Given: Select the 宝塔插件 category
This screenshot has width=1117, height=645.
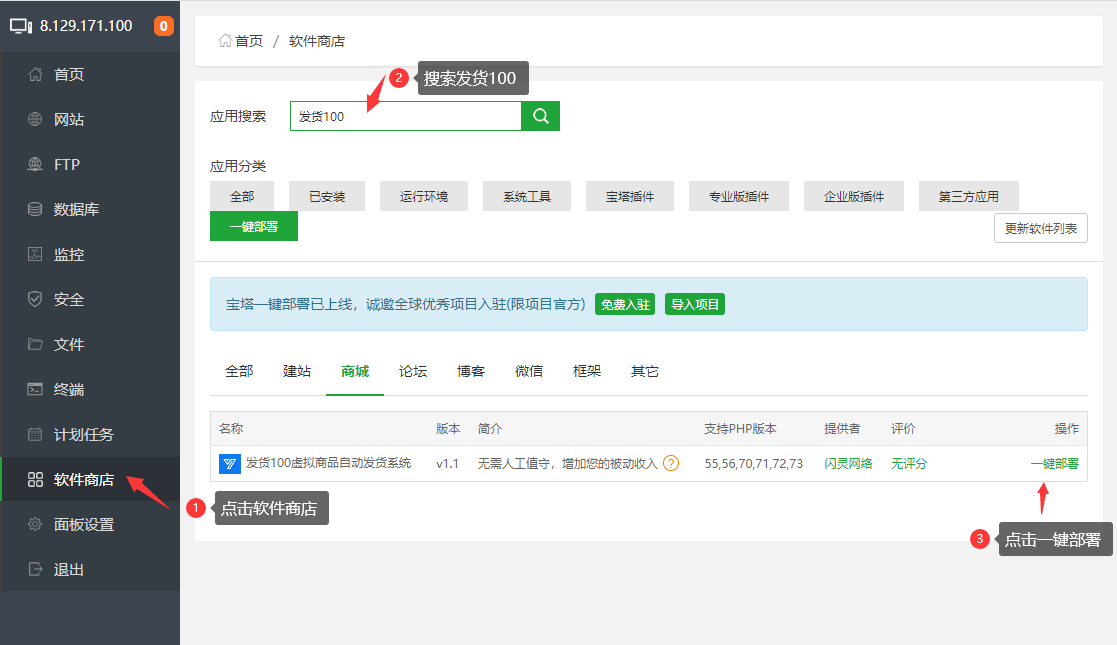Looking at the screenshot, I should tap(630, 196).
